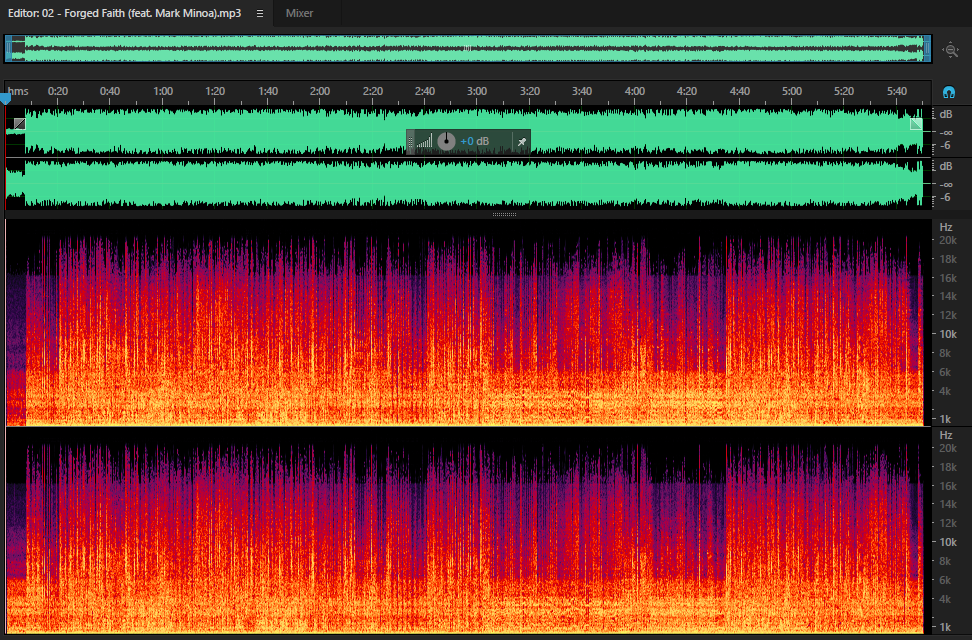Click the -6 mark of the bottom channel
This screenshot has width=972, height=640.
(x=945, y=198)
